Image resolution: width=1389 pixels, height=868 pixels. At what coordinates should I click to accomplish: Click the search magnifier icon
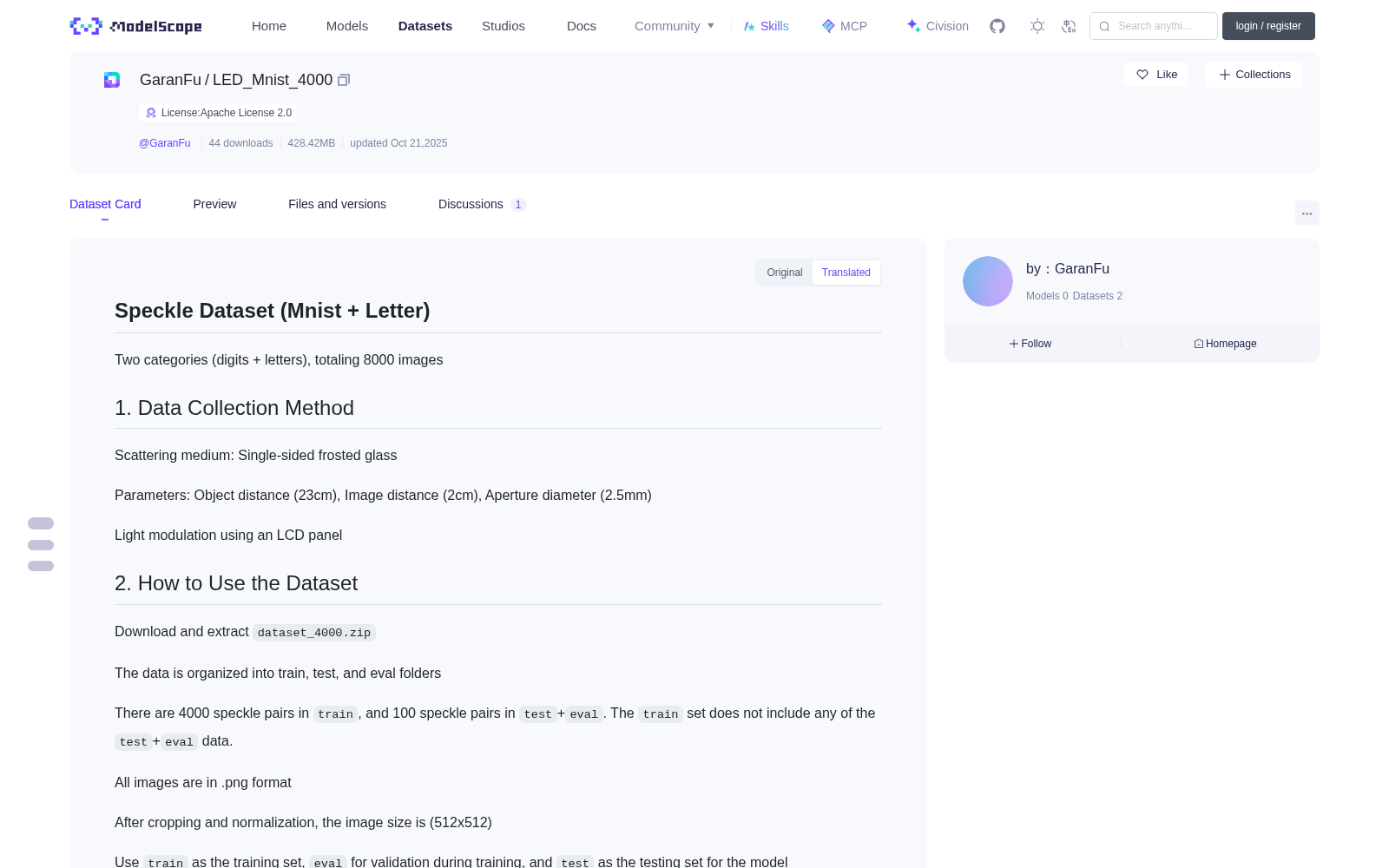(x=1104, y=26)
